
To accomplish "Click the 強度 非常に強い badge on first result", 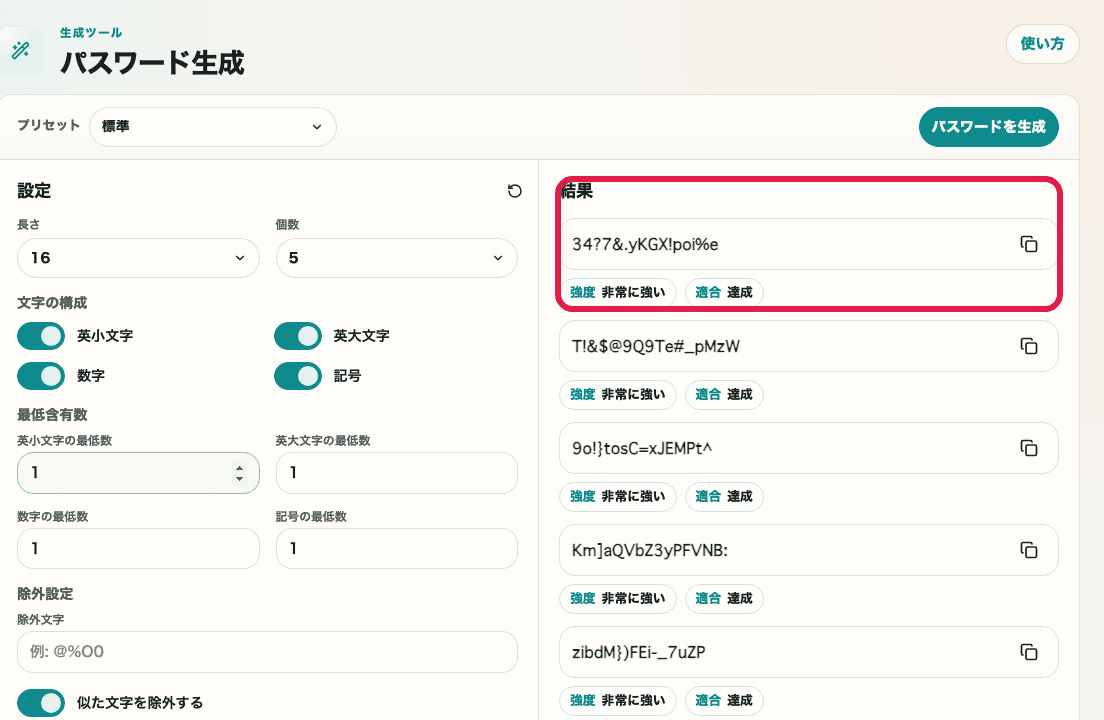I will (x=617, y=292).
